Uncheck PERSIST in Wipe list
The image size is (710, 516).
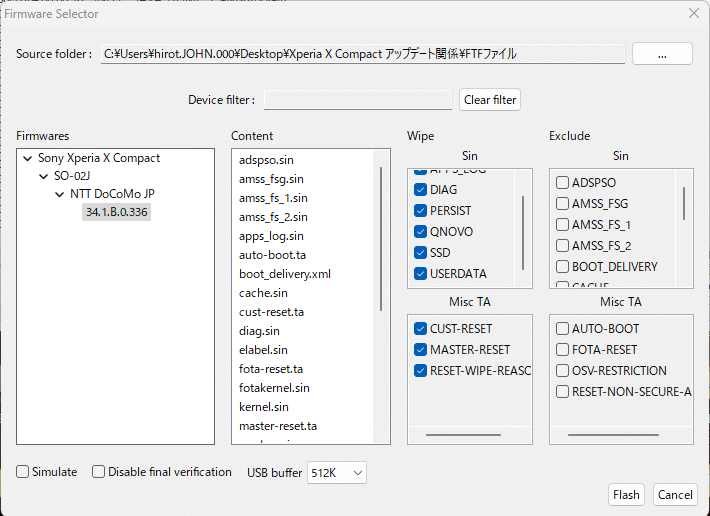coord(420,210)
